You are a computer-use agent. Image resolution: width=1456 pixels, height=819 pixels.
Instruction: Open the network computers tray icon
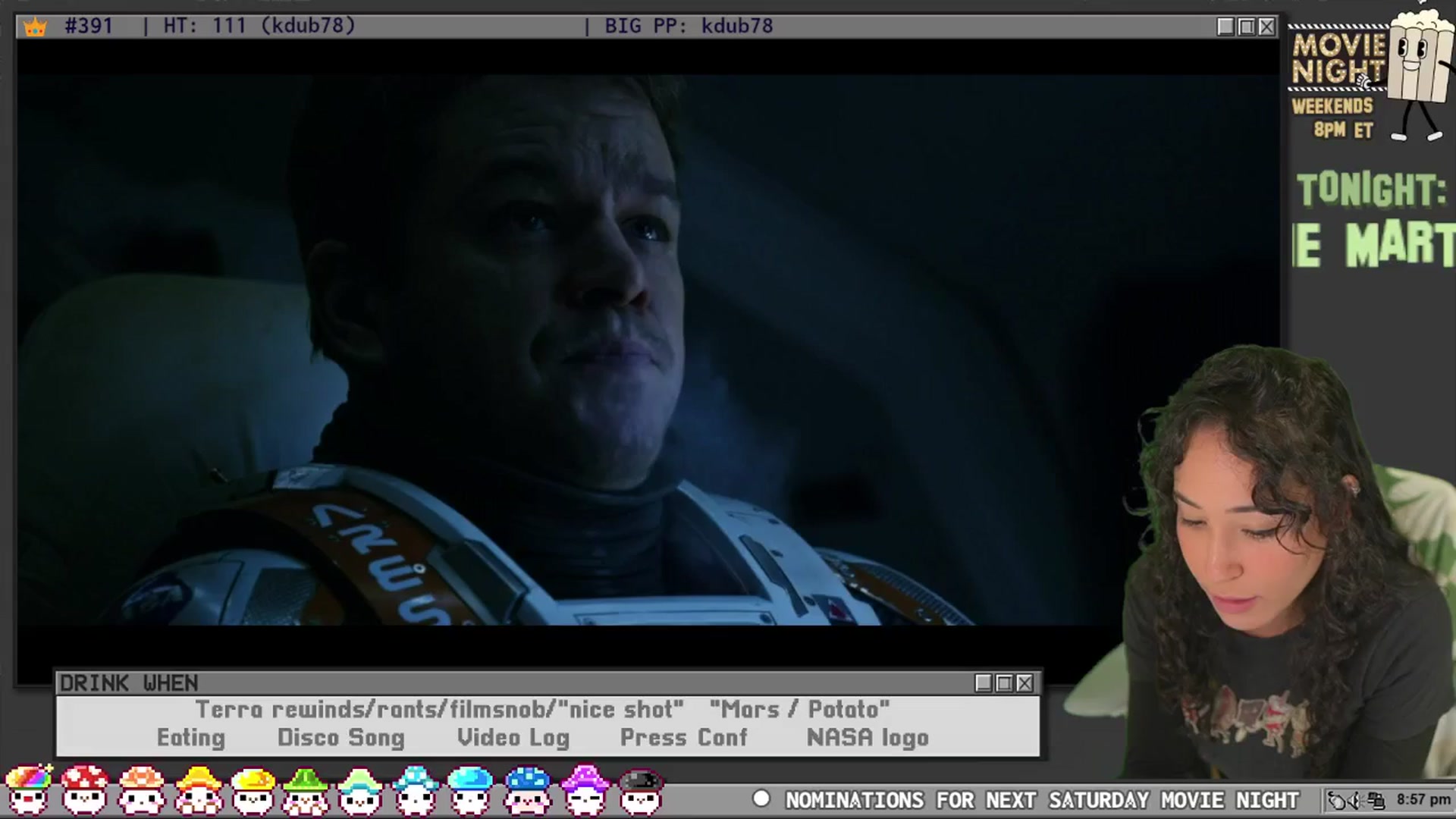pos(1376,800)
